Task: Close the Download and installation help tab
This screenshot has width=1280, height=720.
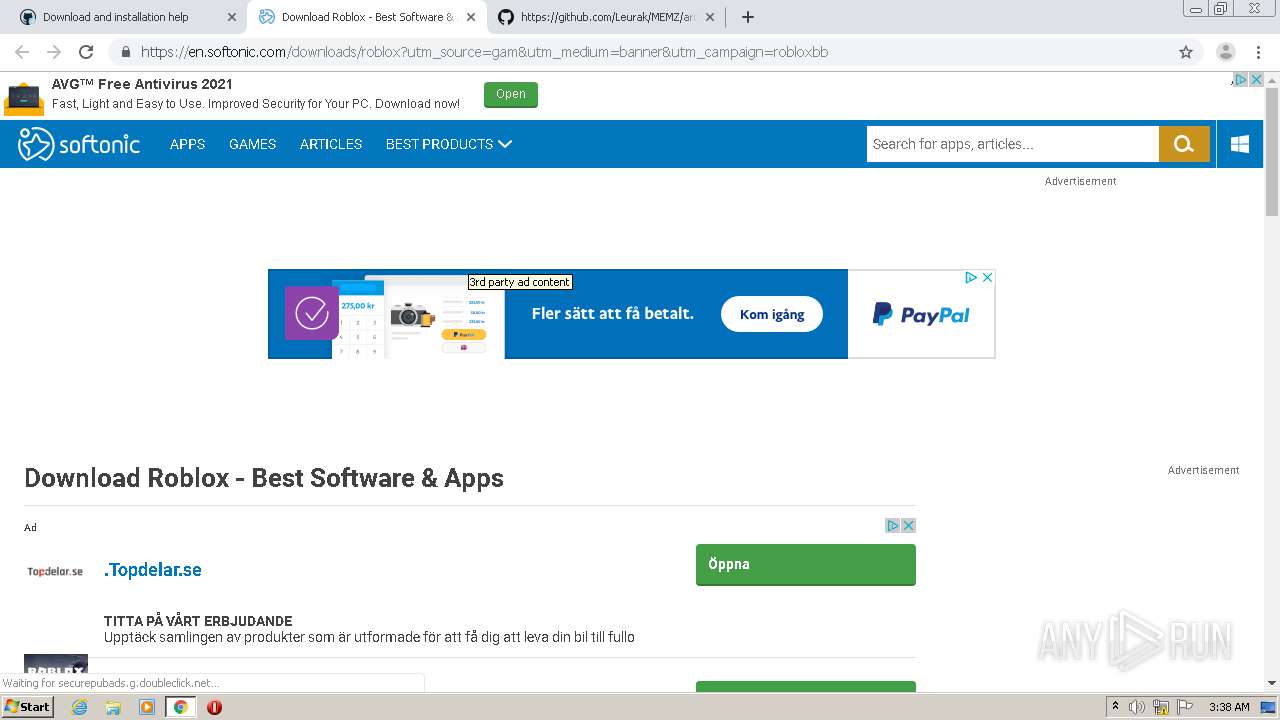Action: (x=232, y=17)
